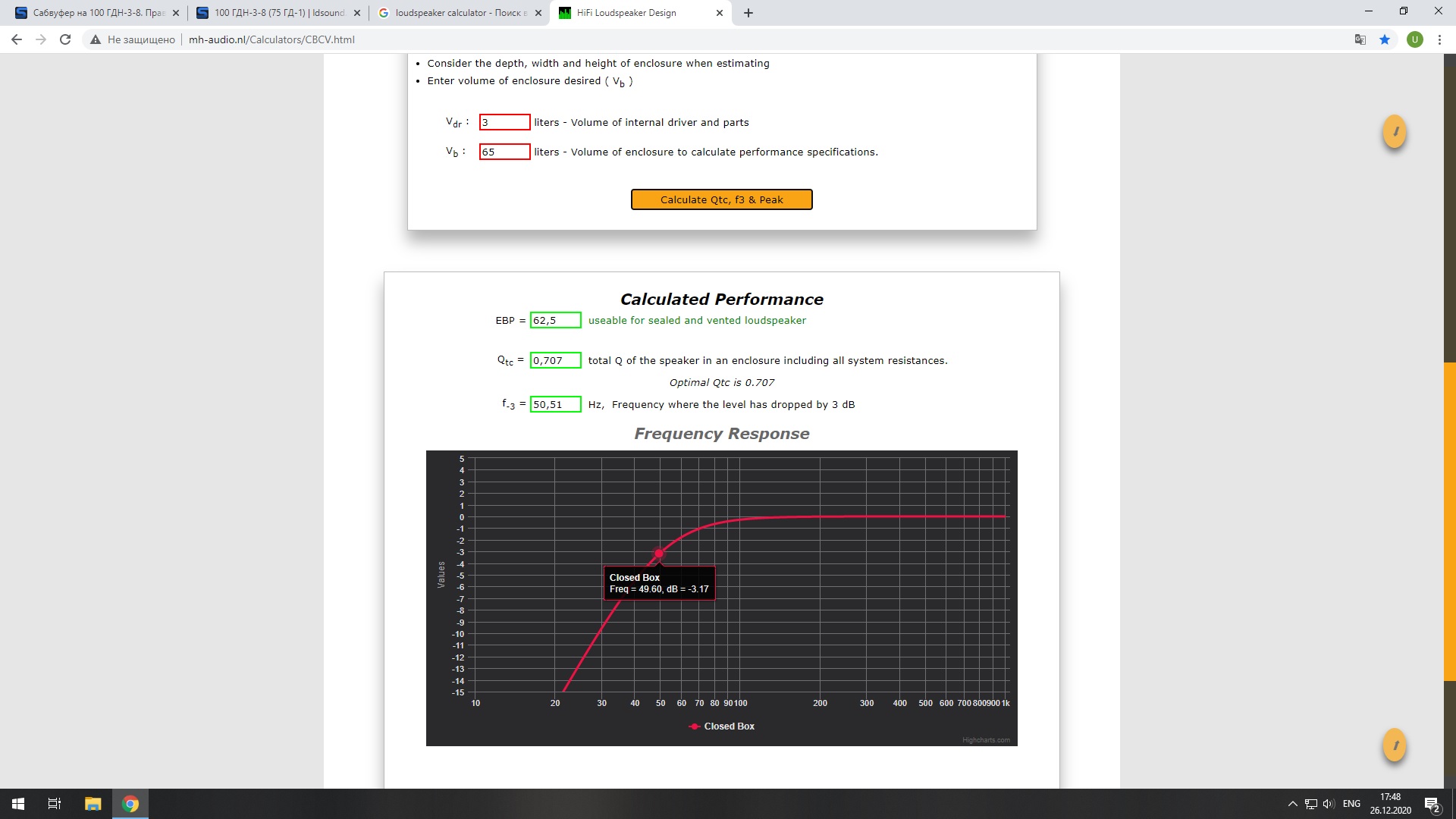
Task: Click the Vdr driver volume field
Action: [504, 122]
